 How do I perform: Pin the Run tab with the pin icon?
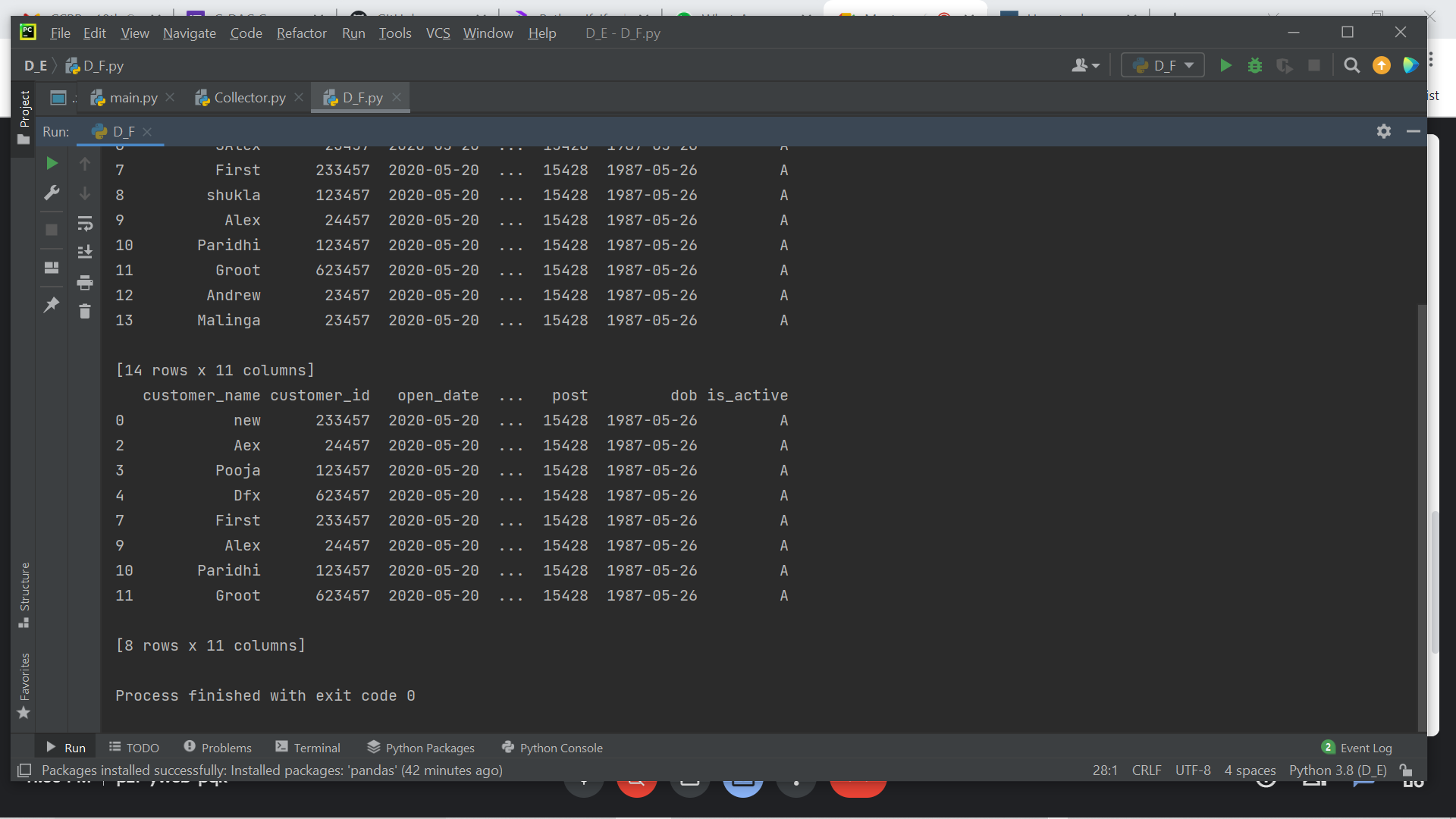(x=51, y=304)
